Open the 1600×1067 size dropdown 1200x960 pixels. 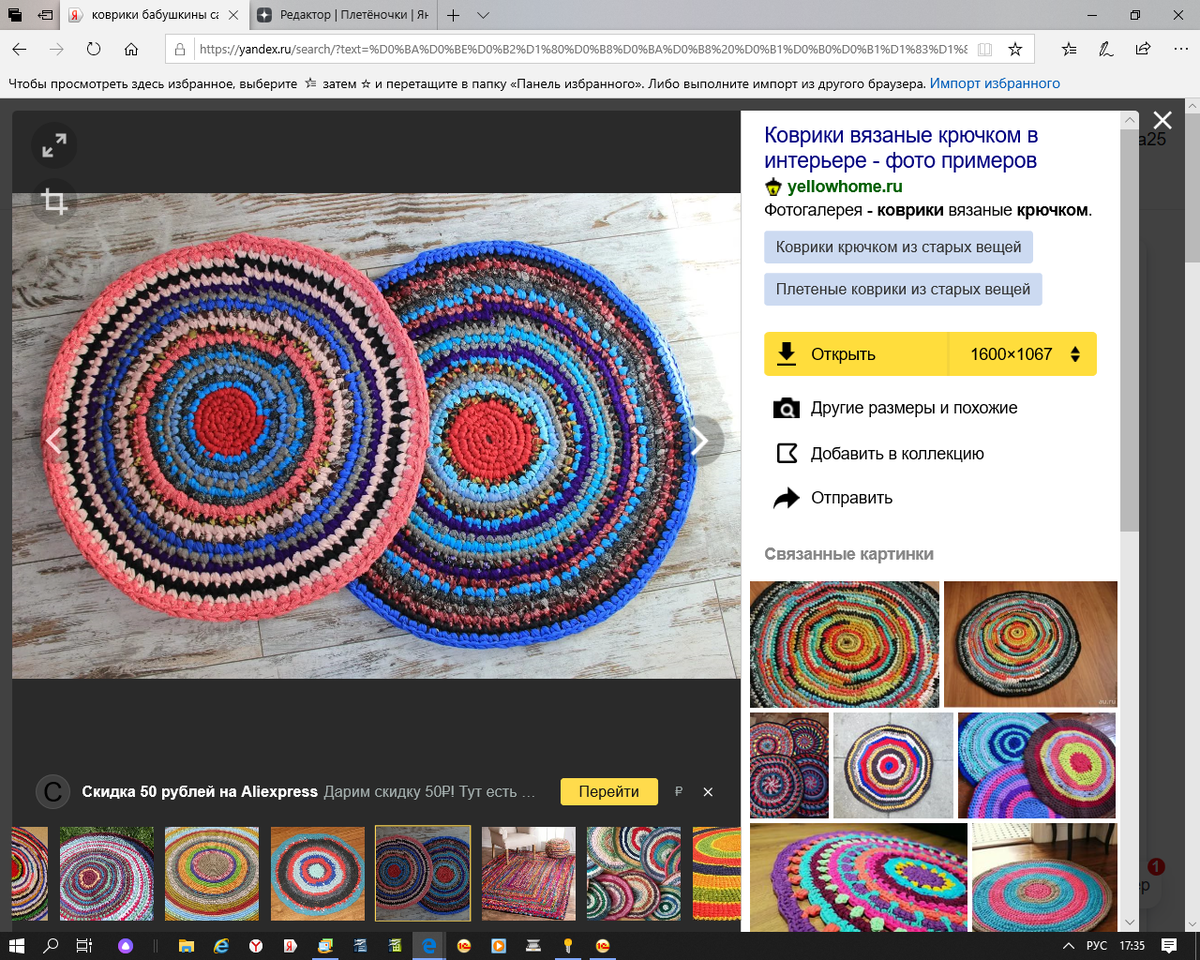(x=1022, y=354)
